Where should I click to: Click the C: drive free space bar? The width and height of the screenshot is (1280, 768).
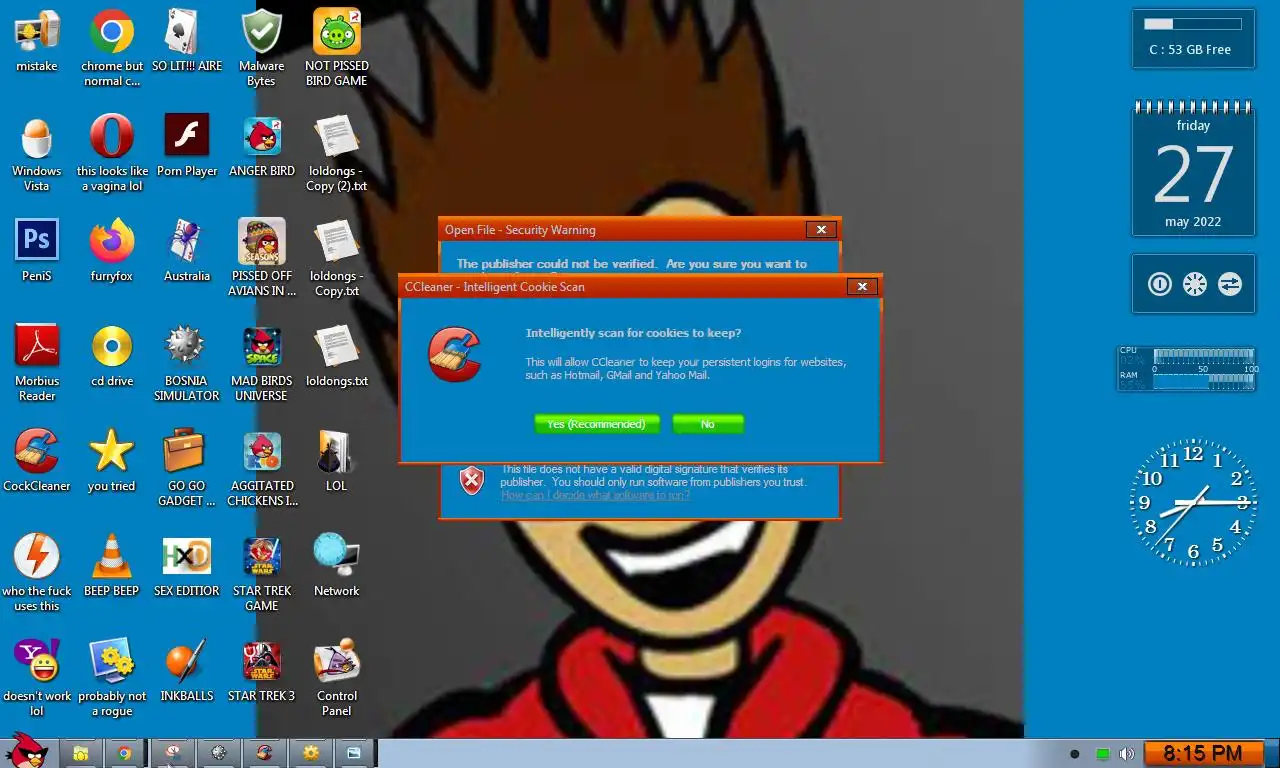point(1193,24)
